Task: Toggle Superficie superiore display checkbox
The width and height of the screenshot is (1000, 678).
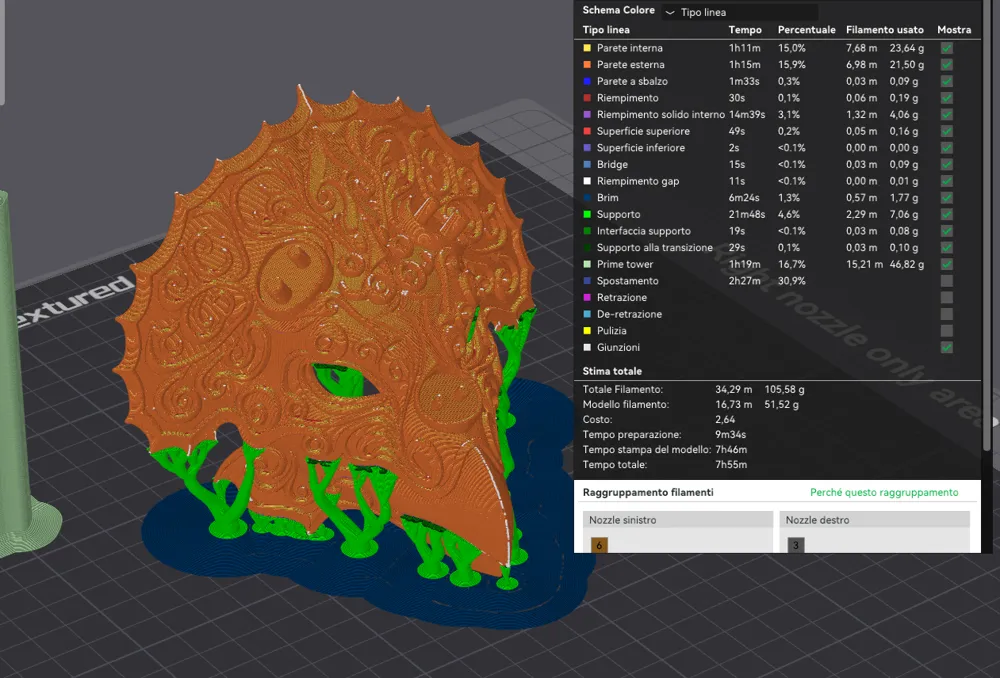Action: coord(946,131)
